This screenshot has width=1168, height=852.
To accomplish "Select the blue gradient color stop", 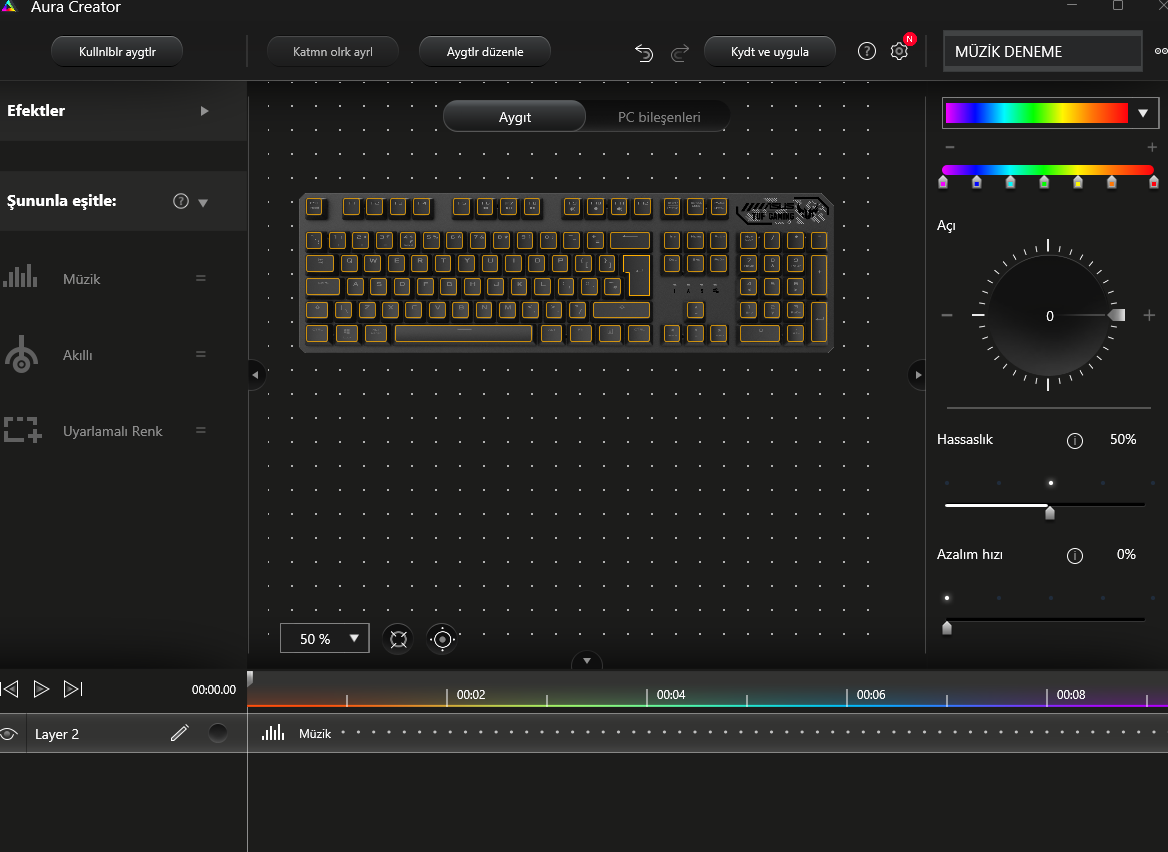I will tap(977, 182).
